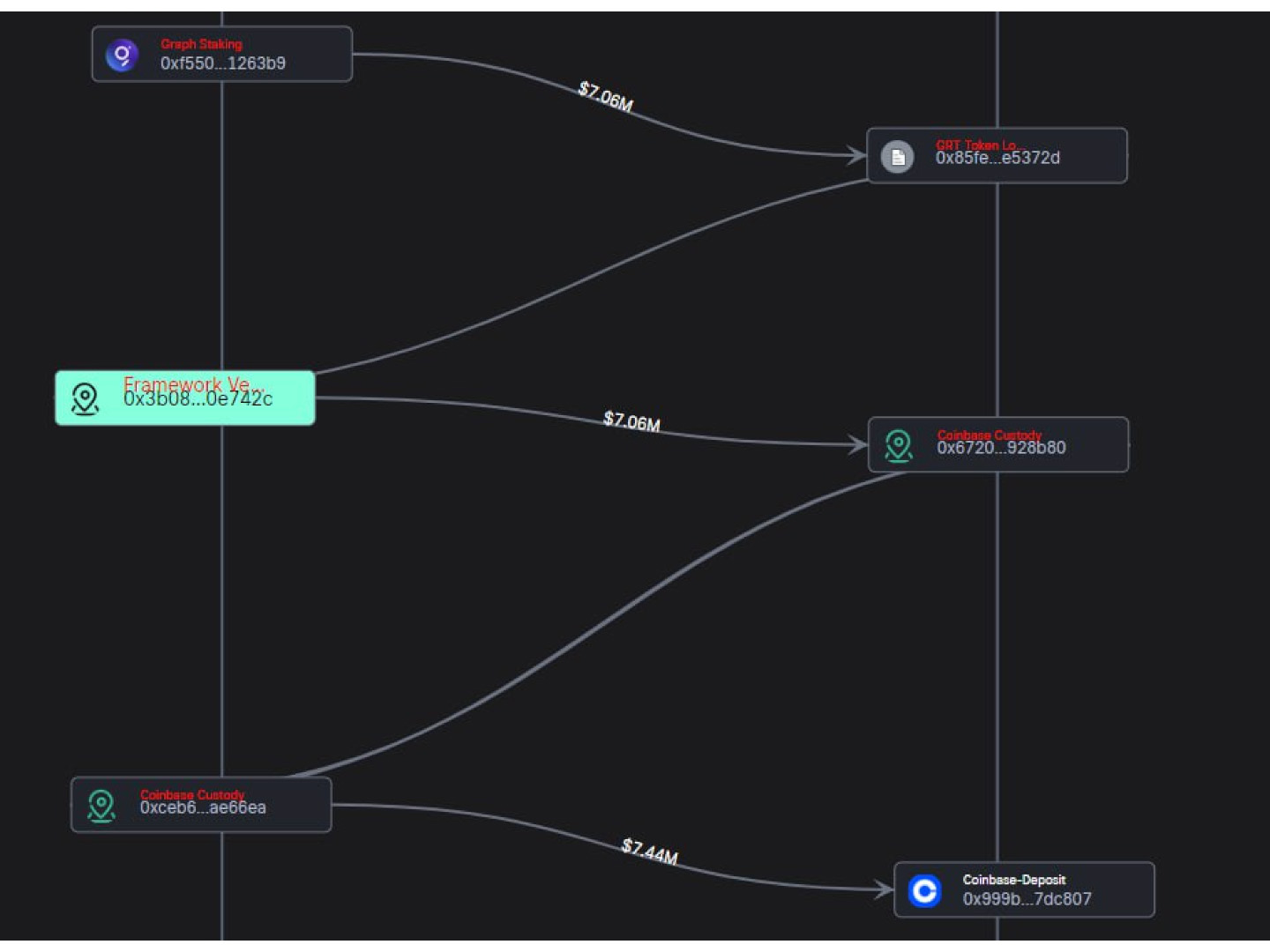Select $7.06M label on Framework Ve... edge
1270x952 pixels.
[x=631, y=421]
